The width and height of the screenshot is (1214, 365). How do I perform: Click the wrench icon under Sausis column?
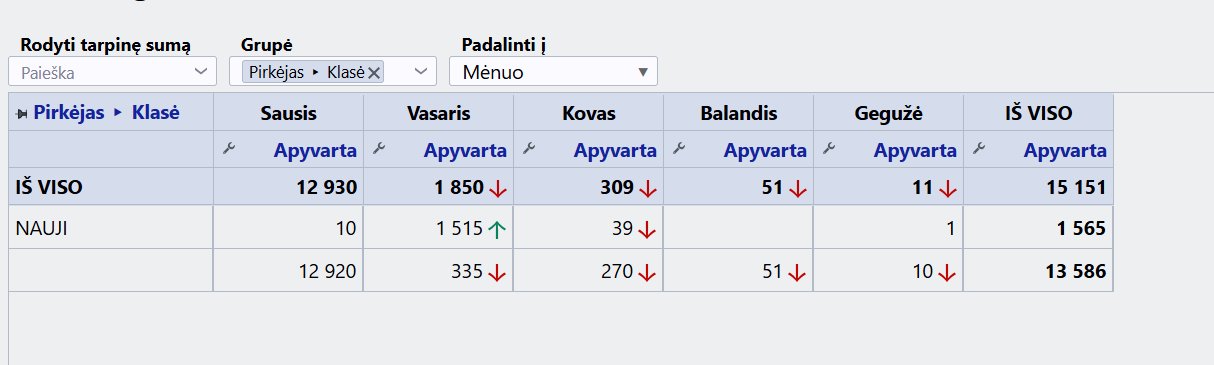[x=229, y=149]
